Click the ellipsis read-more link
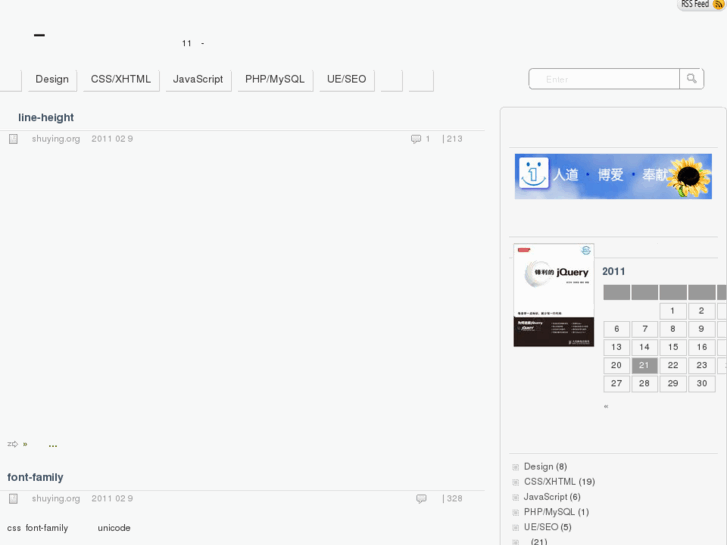This screenshot has height=545, width=727. (53, 445)
